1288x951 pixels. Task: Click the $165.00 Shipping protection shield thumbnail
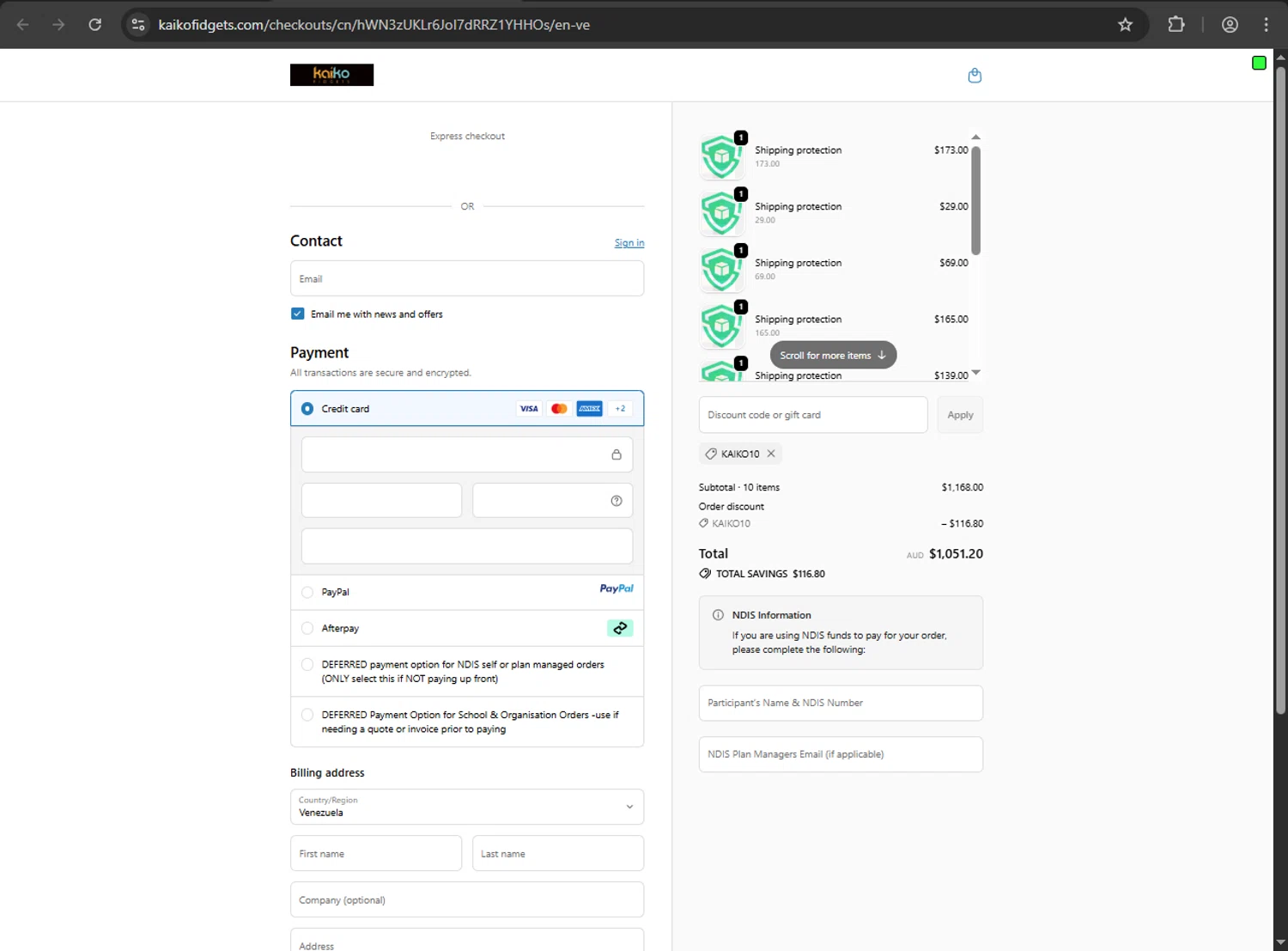[x=722, y=326]
